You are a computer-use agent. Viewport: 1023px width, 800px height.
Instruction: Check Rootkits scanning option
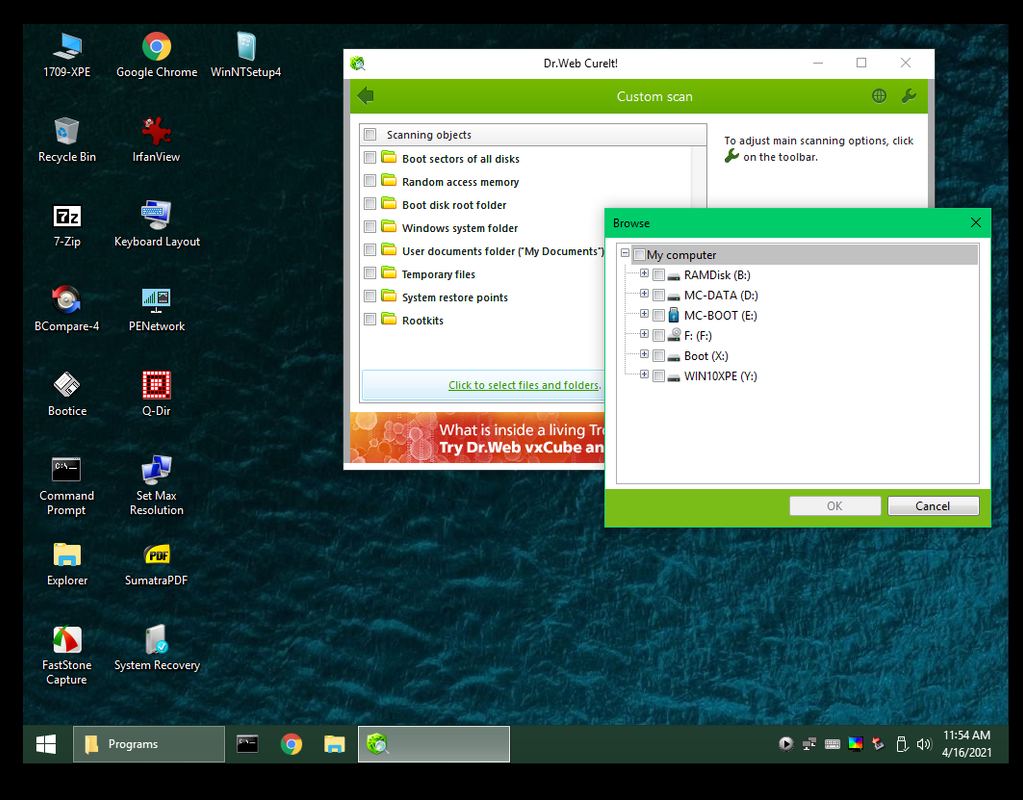pyautogui.click(x=370, y=320)
